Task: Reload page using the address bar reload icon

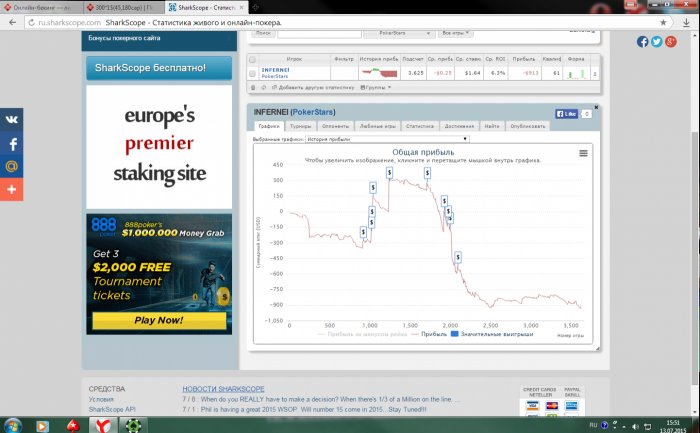Action: [x=31, y=22]
